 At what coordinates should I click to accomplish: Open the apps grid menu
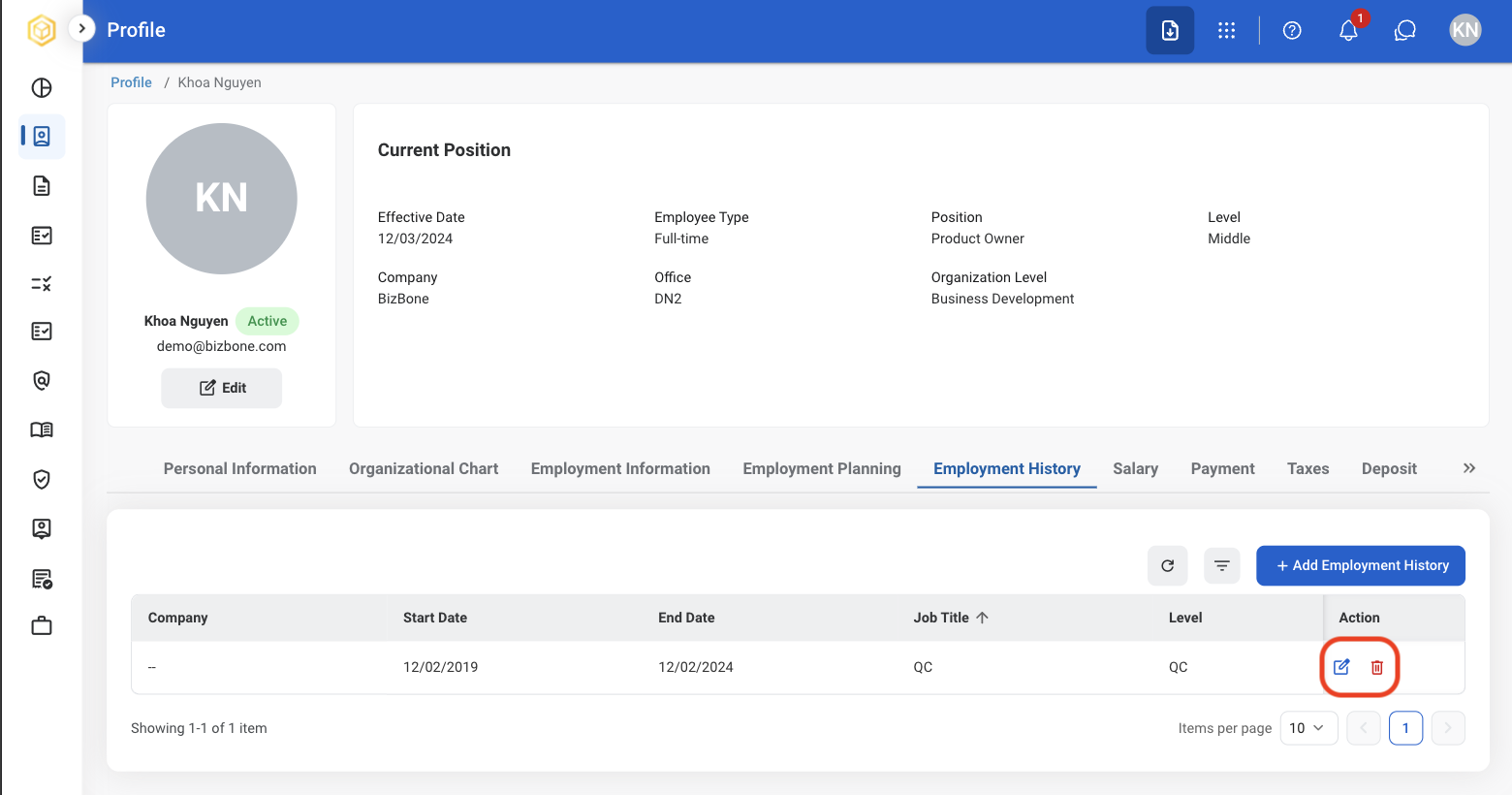(1227, 31)
